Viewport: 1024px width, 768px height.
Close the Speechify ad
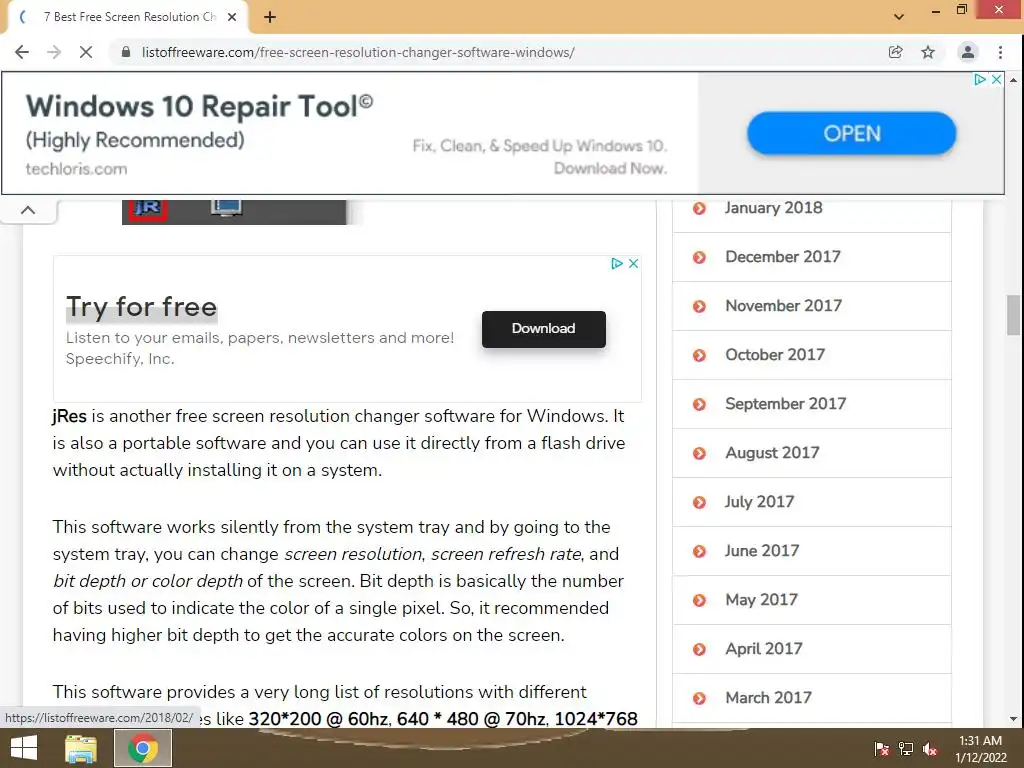pyautogui.click(x=633, y=264)
